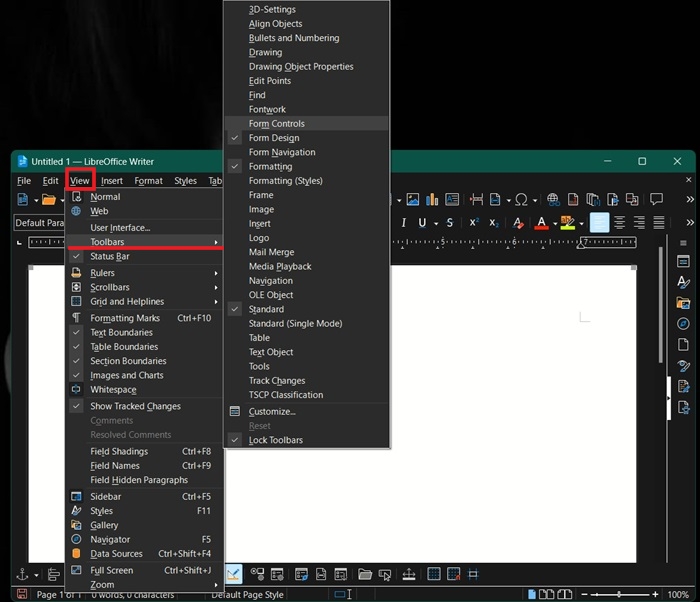Insert hyperlink via globe icon
The width and height of the screenshot is (700, 602).
click(x=554, y=199)
